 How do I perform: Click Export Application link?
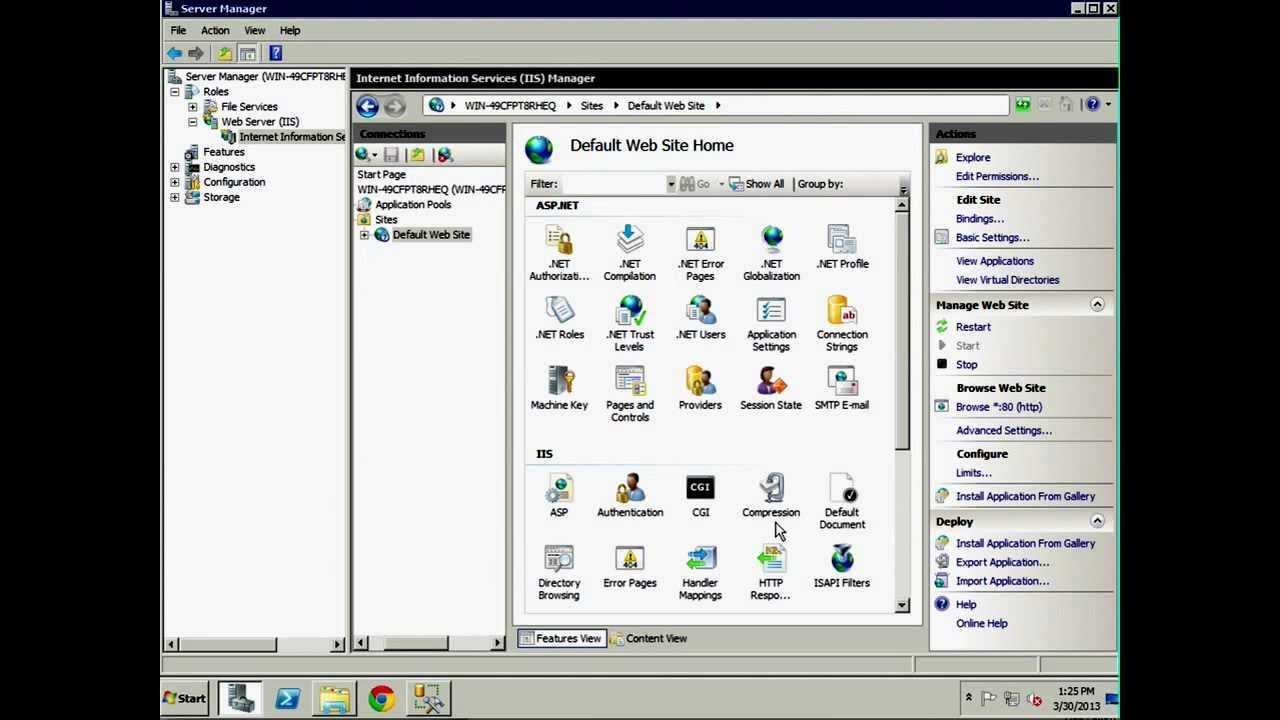click(1002, 562)
